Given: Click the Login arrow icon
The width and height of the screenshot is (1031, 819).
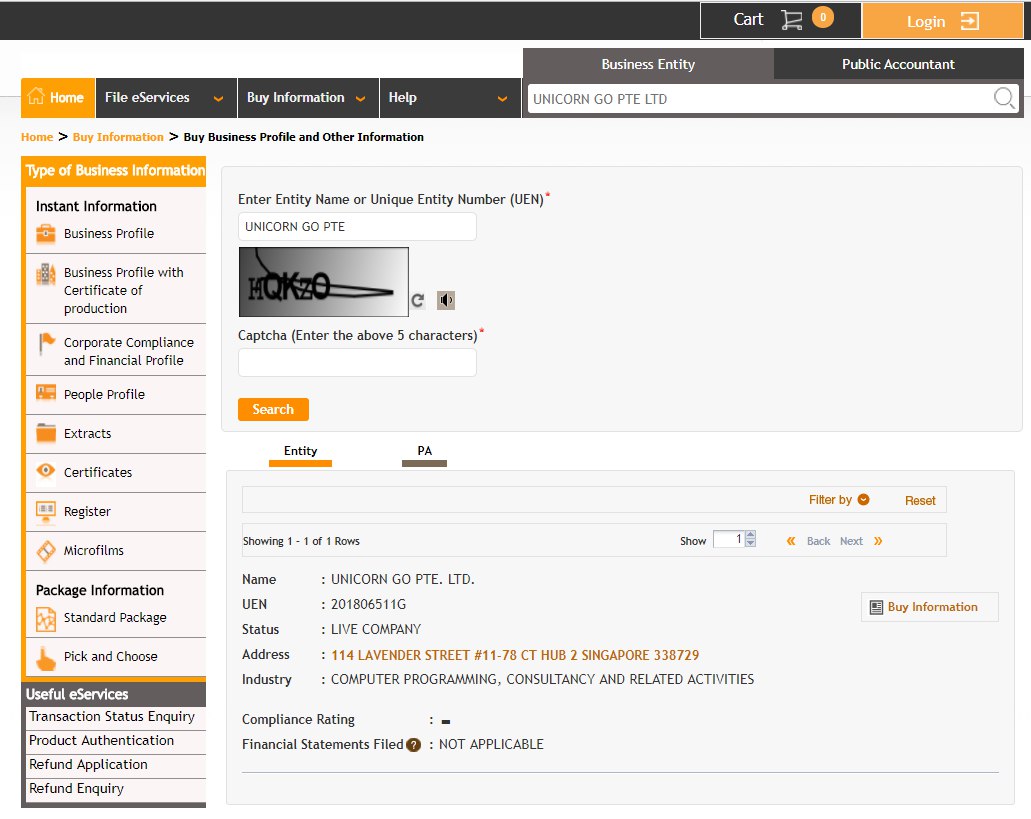Looking at the screenshot, I should point(969,21).
